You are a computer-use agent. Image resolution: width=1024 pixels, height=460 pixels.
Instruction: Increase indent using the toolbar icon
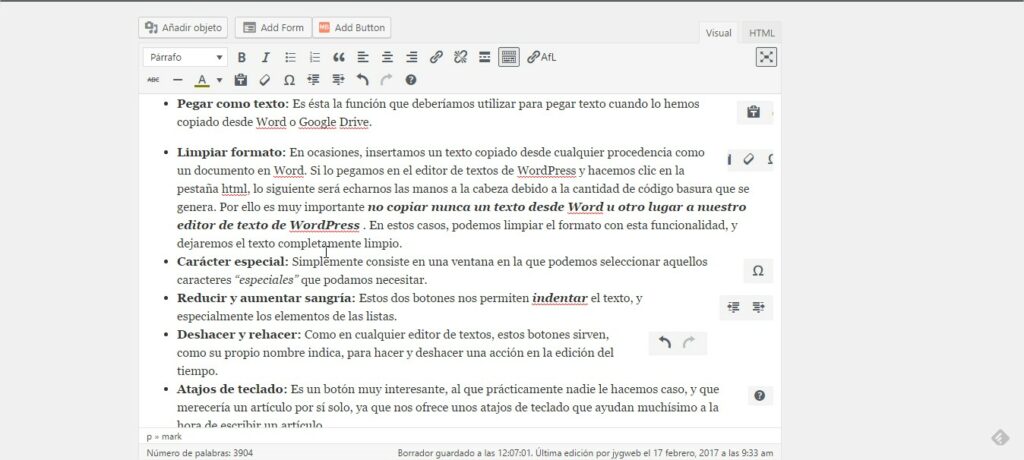[x=338, y=80]
